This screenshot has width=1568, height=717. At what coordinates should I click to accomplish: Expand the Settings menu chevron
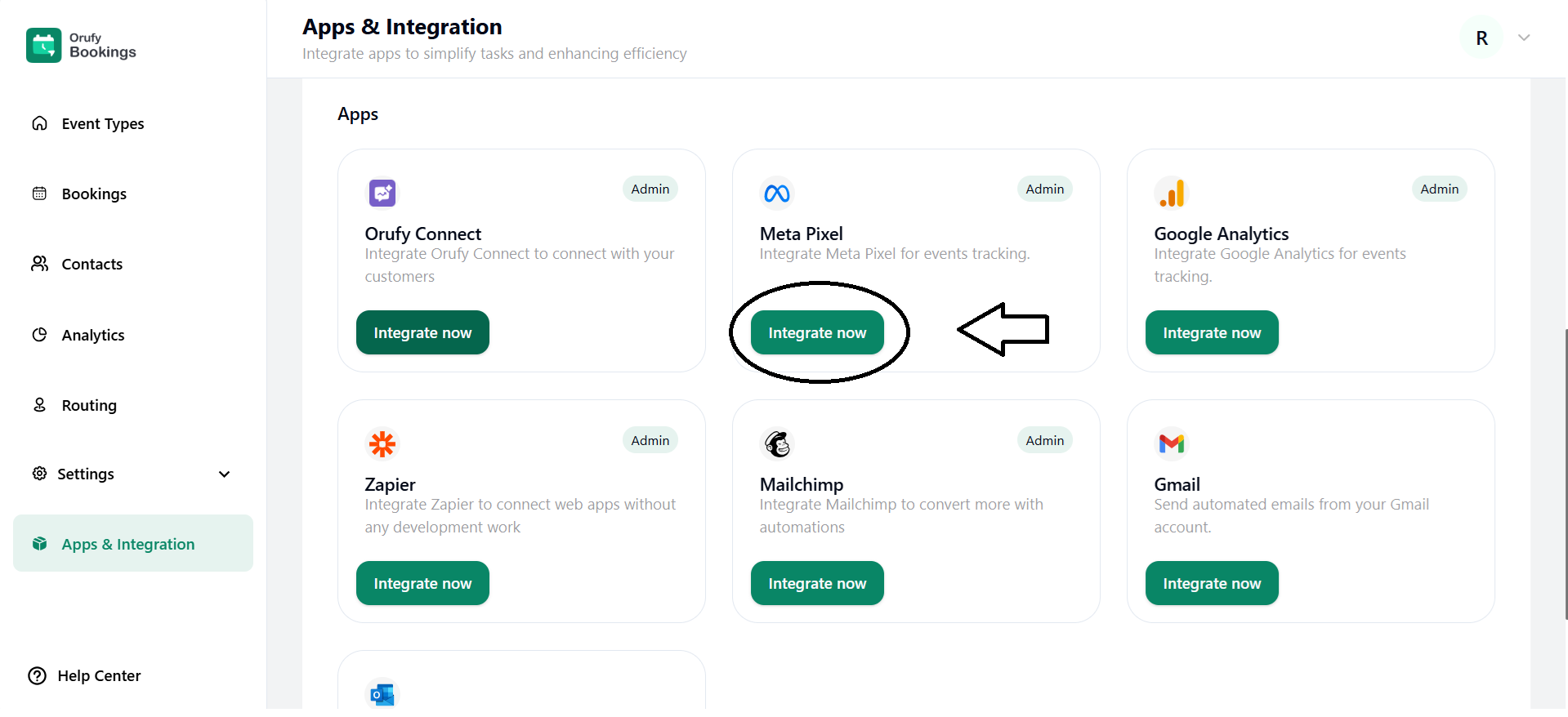225,474
